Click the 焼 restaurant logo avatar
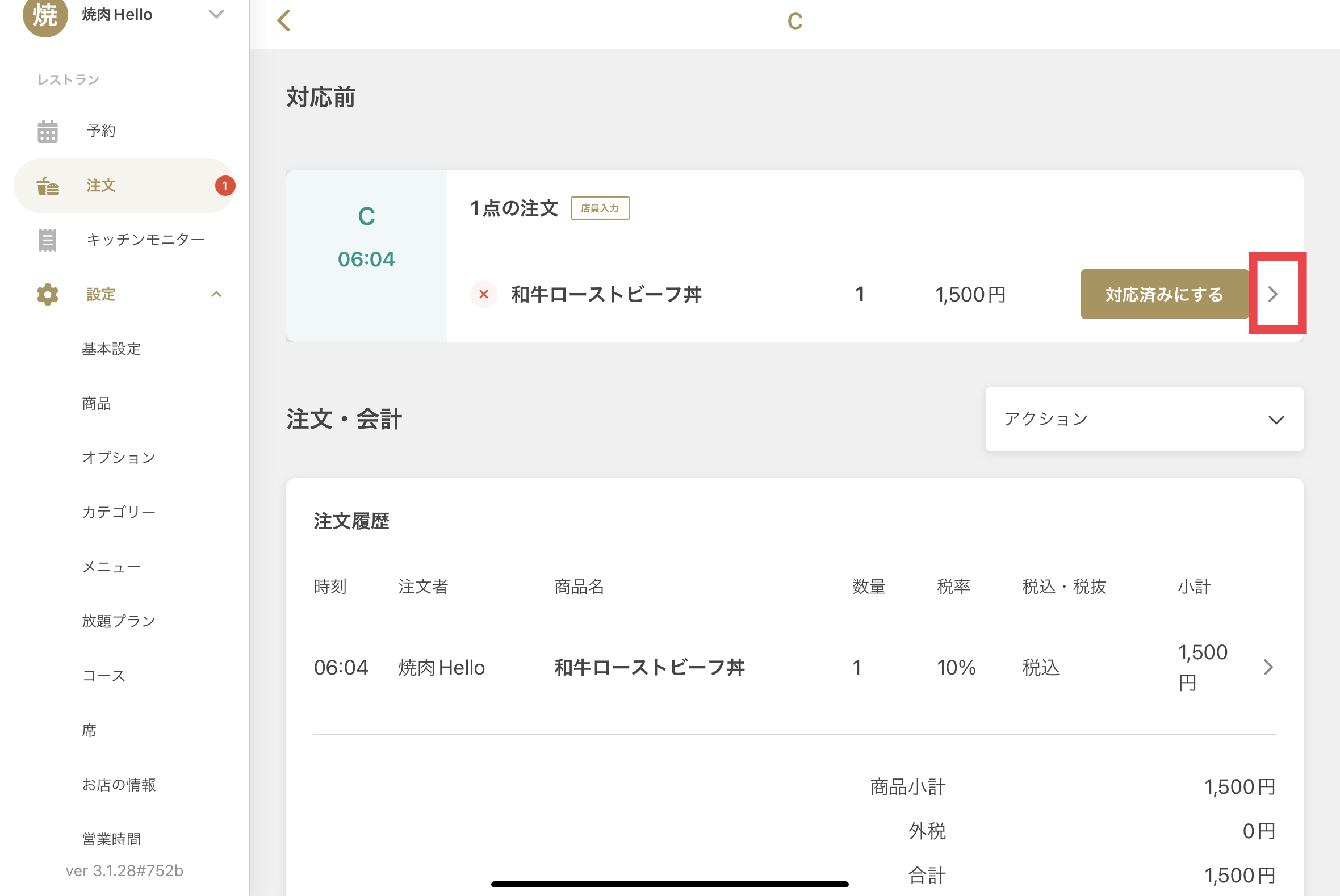The image size is (1340, 896). coord(45,15)
